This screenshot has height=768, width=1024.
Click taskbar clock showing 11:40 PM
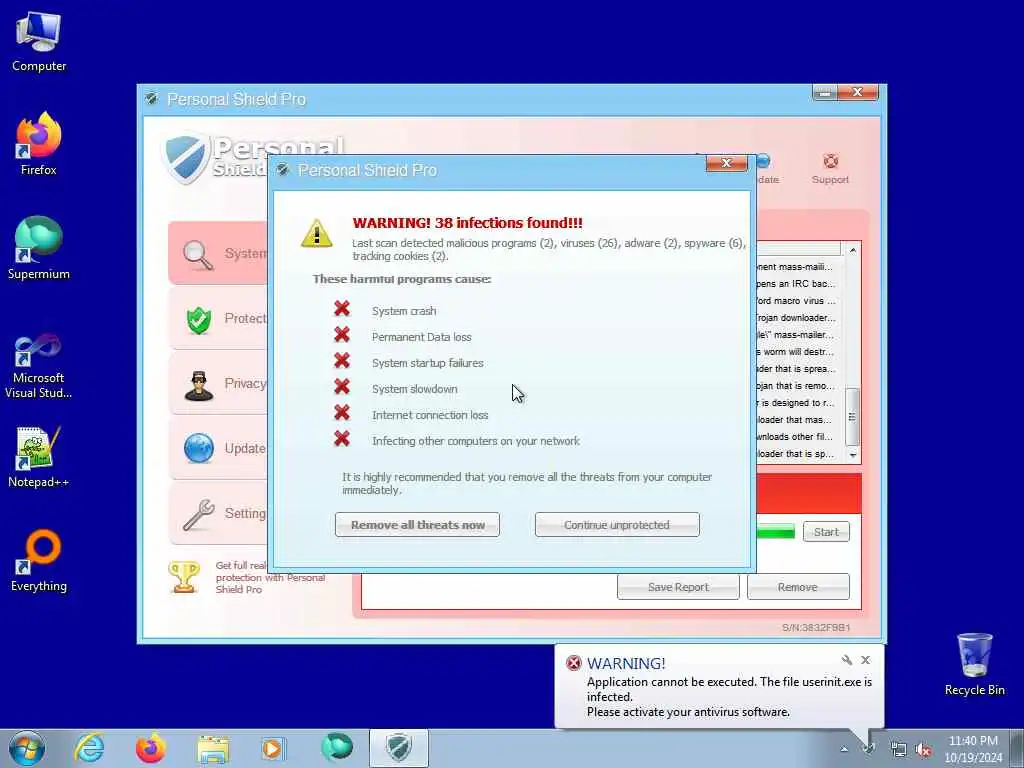coord(973,748)
